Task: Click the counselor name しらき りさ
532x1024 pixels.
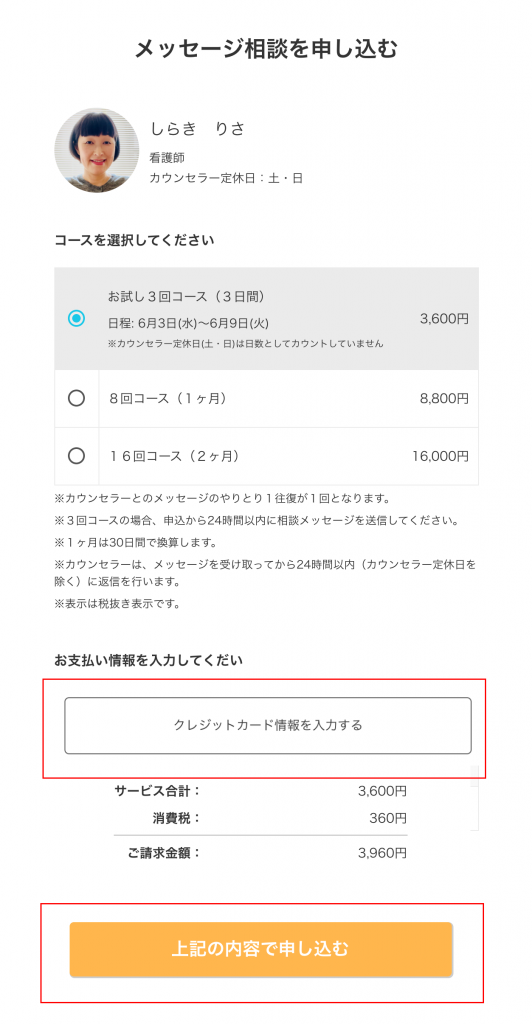Action: click(197, 129)
